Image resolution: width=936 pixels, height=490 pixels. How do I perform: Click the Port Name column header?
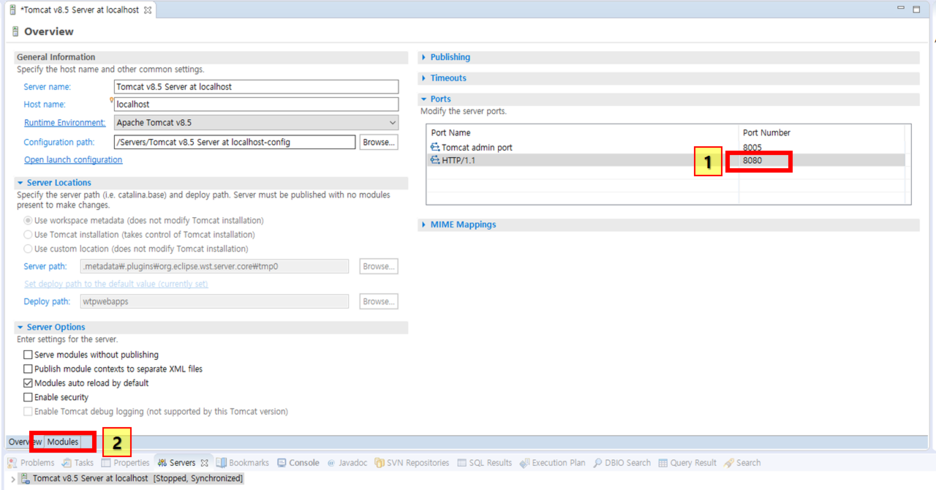pos(451,132)
